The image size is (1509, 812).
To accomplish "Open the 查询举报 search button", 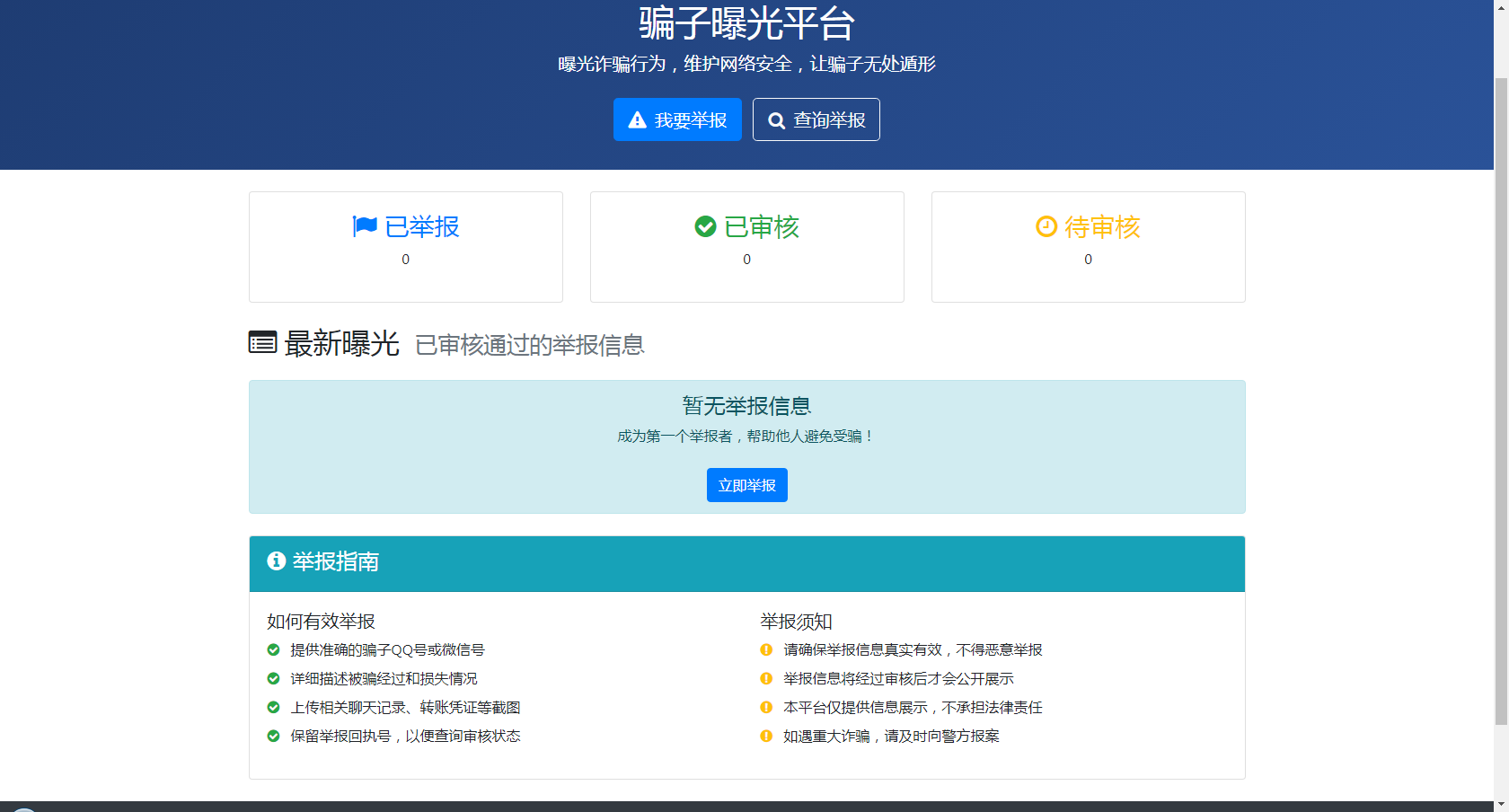I will click(x=816, y=119).
